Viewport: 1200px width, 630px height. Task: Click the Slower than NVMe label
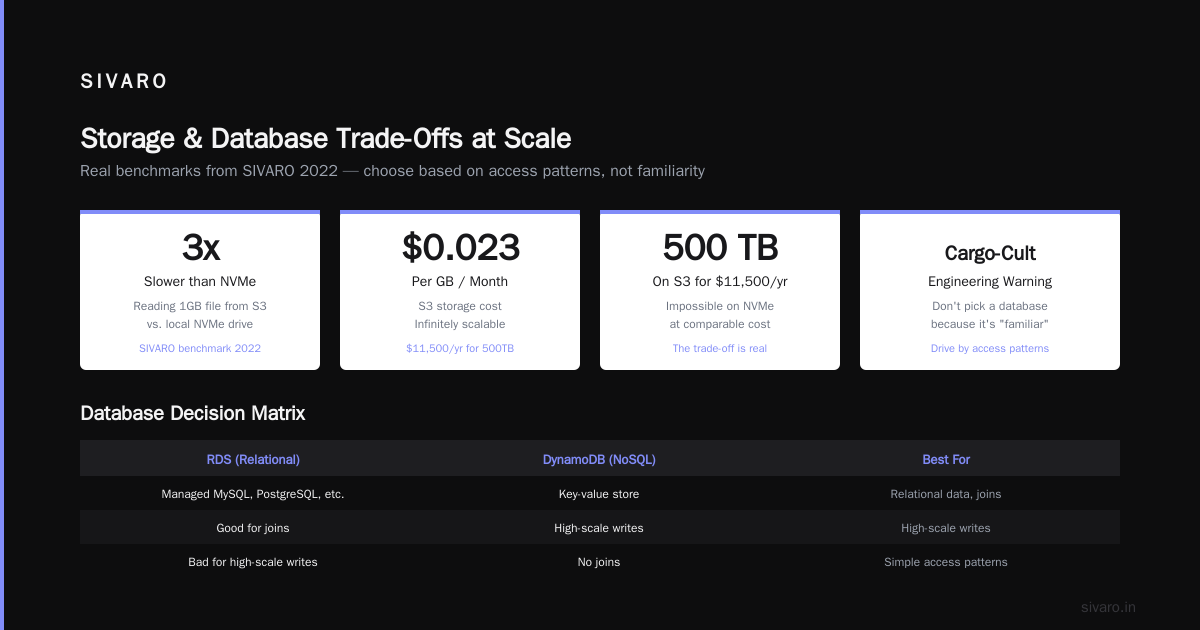coord(200,281)
